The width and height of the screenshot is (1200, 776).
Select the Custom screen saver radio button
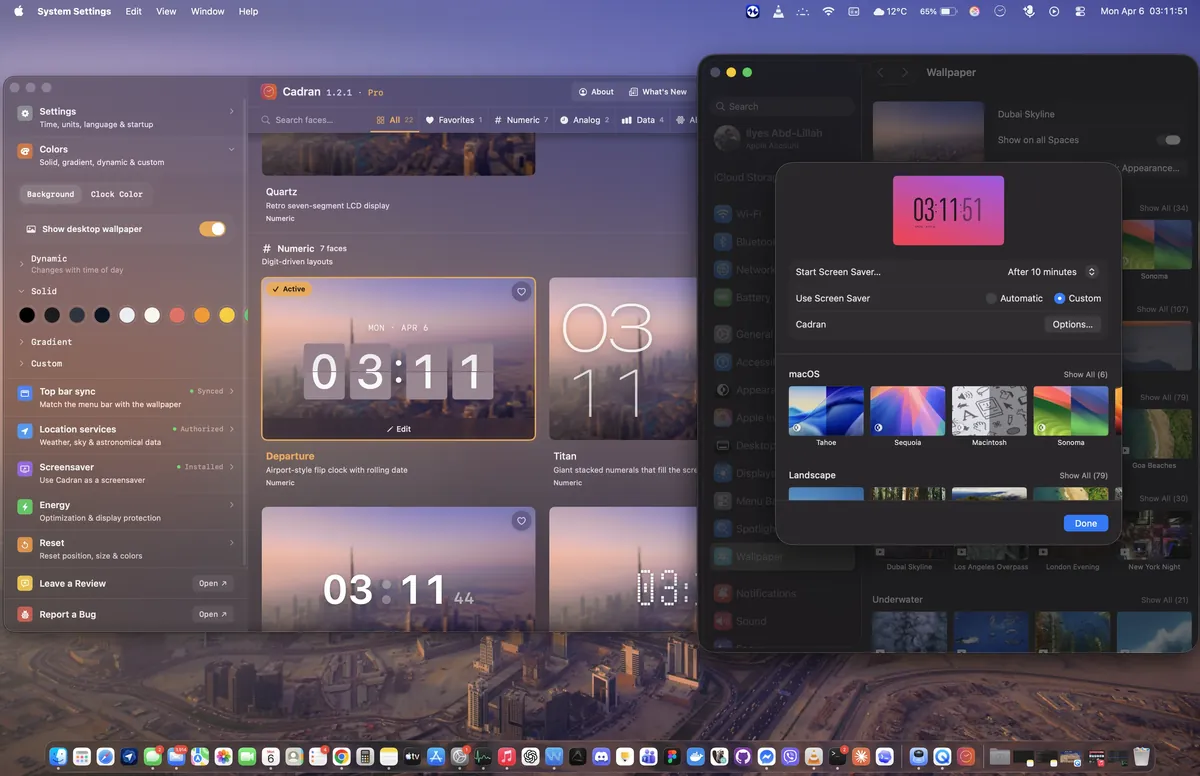click(1060, 298)
